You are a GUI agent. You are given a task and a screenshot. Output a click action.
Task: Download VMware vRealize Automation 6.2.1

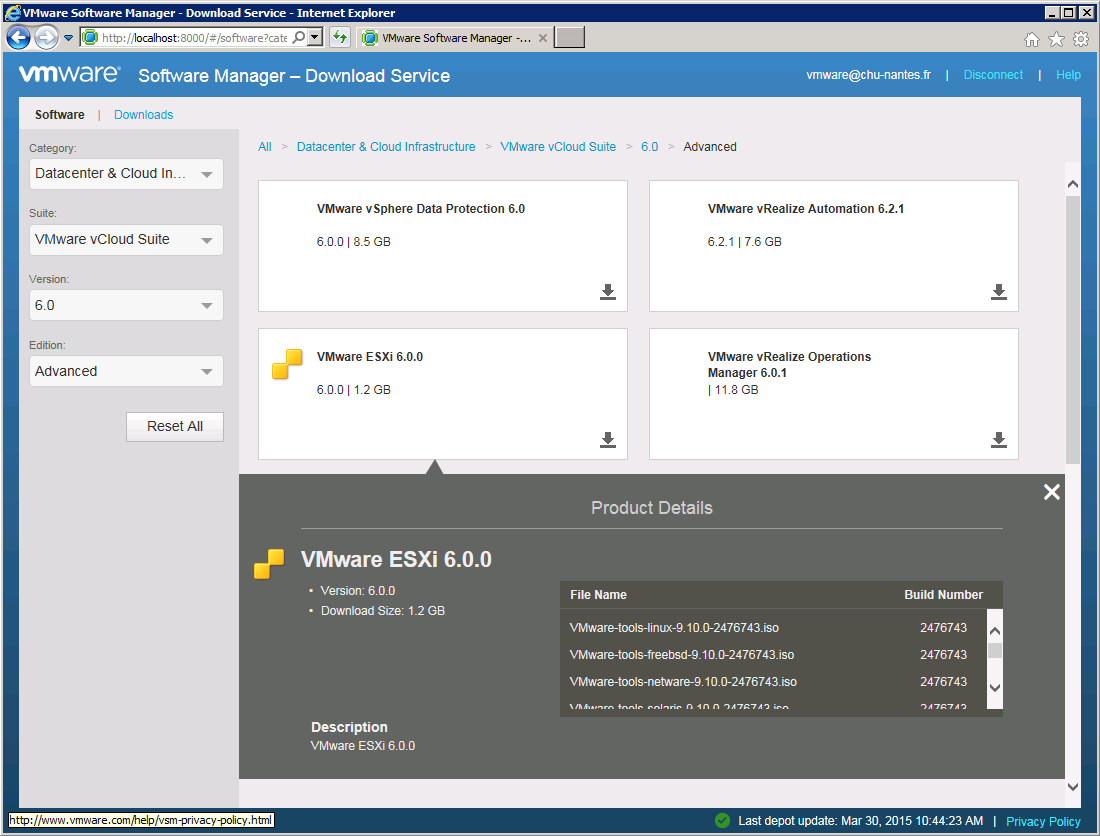tap(998, 292)
